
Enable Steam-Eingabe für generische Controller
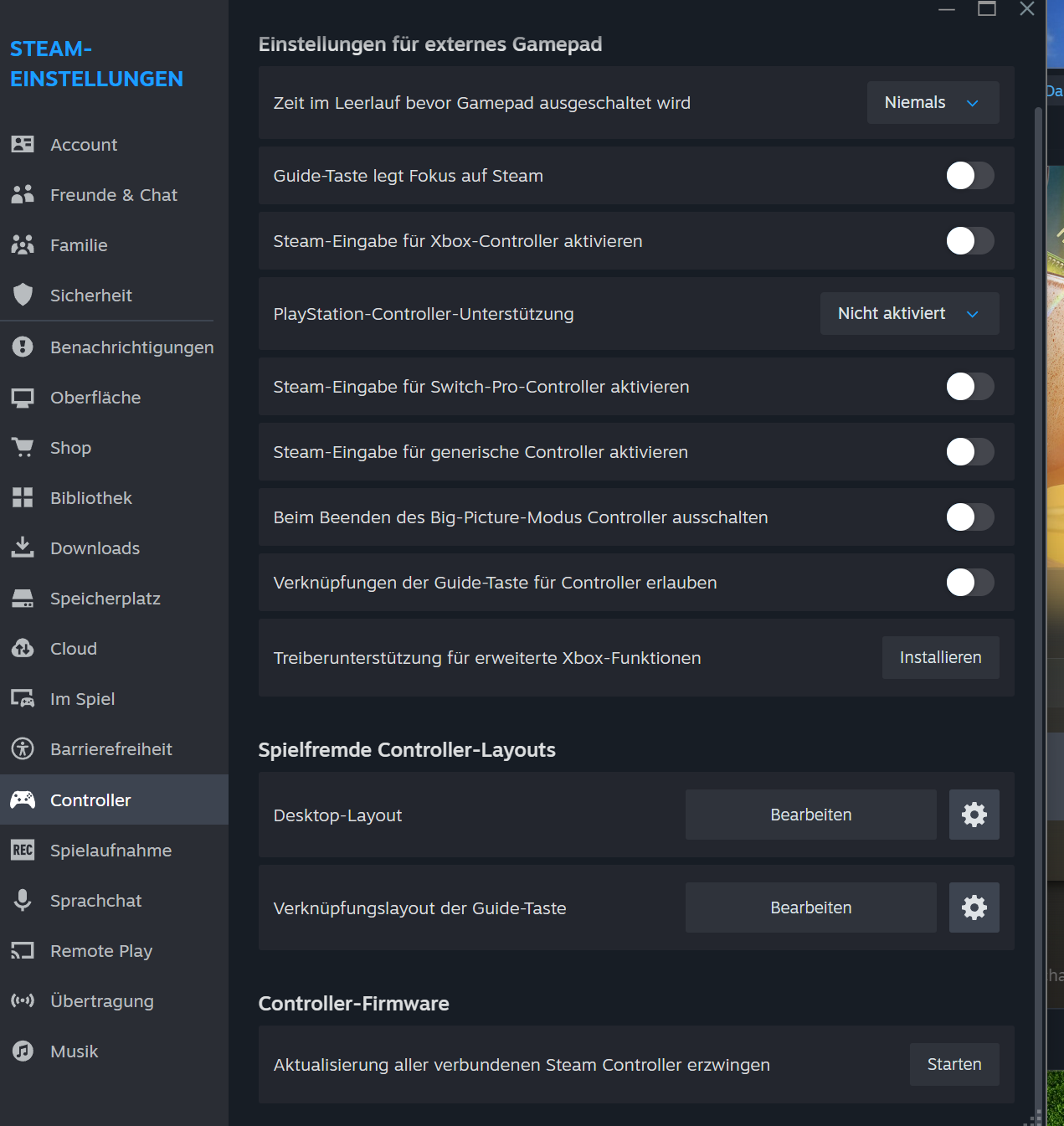click(x=970, y=452)
